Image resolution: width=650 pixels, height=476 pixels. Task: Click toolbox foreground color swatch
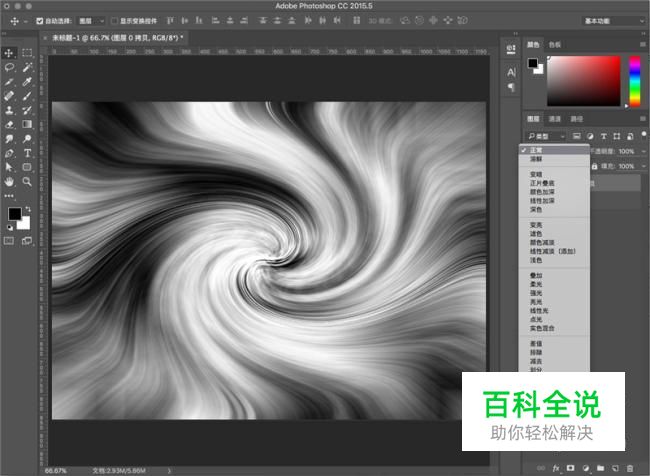[x=15, y=214]
